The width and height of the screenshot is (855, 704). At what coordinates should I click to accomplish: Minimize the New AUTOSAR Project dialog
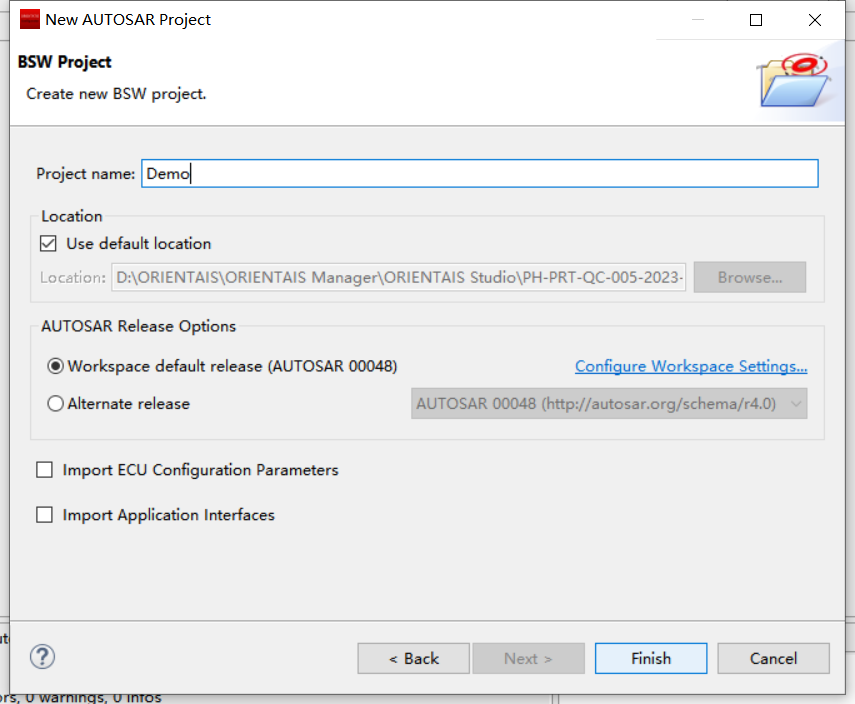pos(700,20)
